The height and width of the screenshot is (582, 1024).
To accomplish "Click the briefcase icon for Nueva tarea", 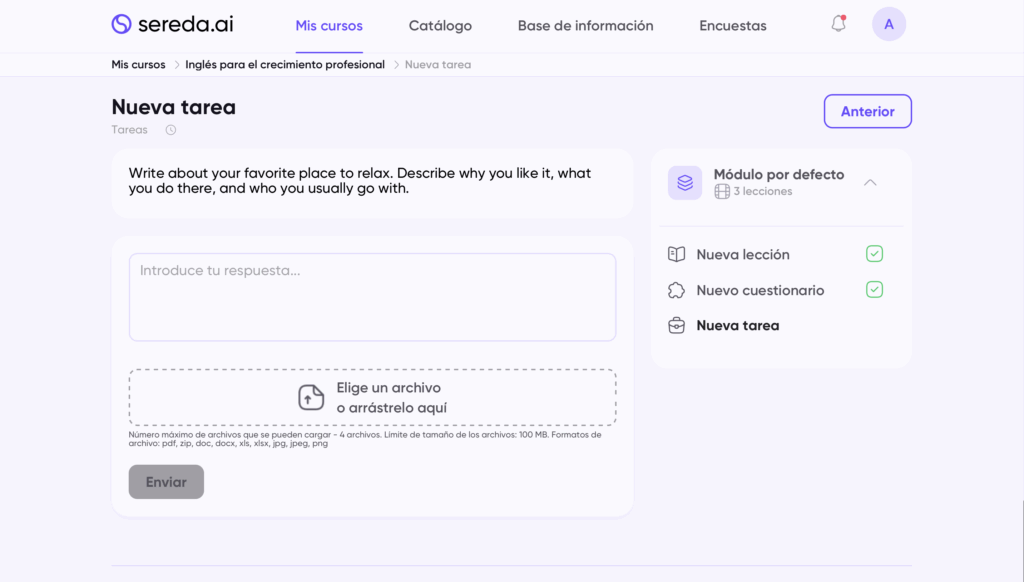I will 677,326.
